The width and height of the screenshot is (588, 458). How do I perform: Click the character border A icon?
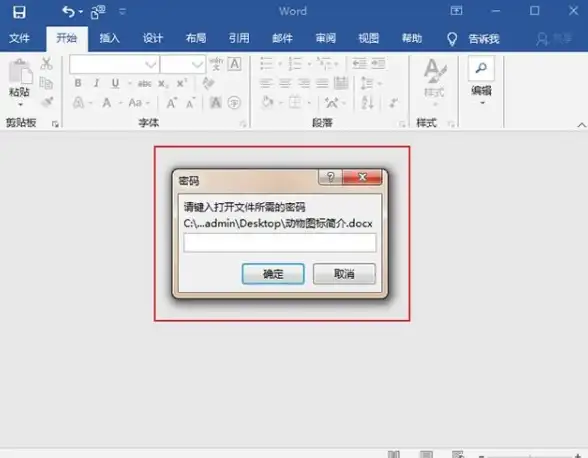click(x=235, y=64)
